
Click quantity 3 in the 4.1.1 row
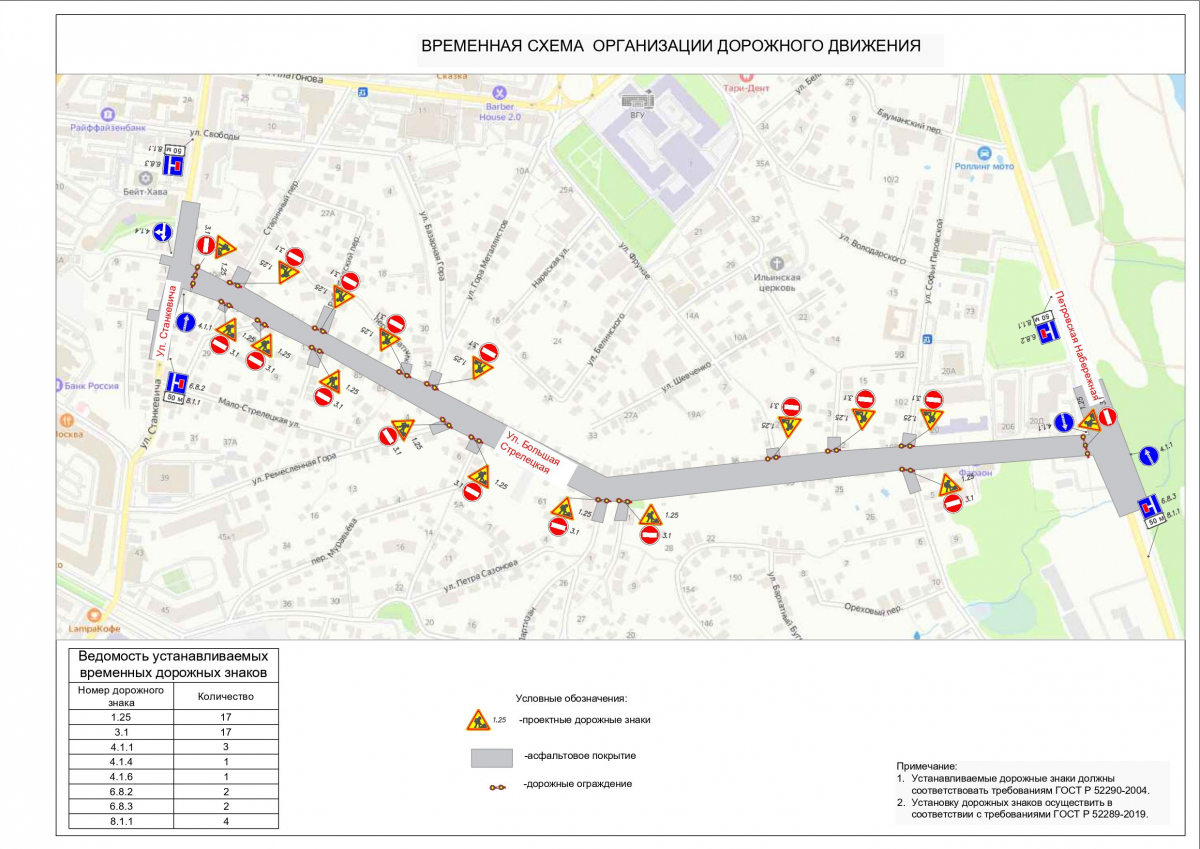click(226, 747)
